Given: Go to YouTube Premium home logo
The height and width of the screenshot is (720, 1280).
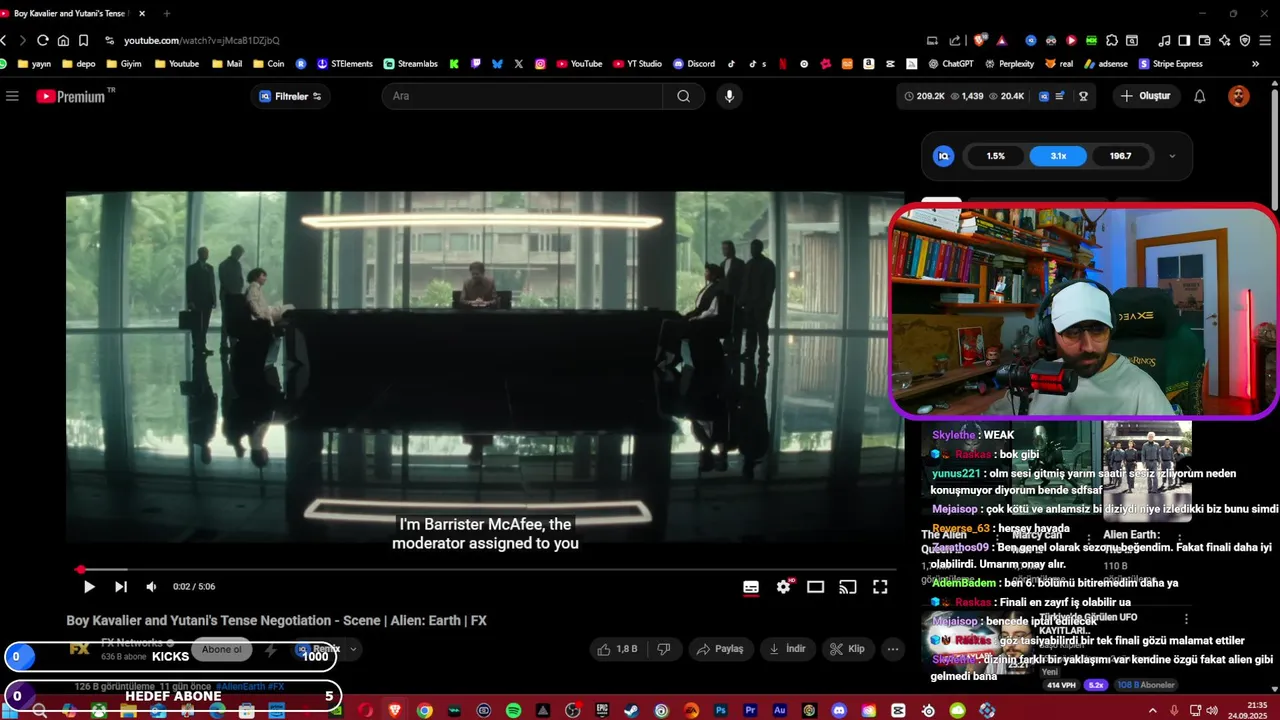Looking at the screenshot, I should point(70,96).
